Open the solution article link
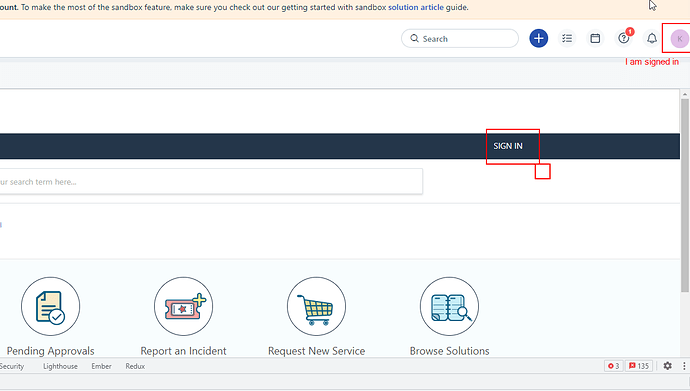 click(x=416, y=7)
